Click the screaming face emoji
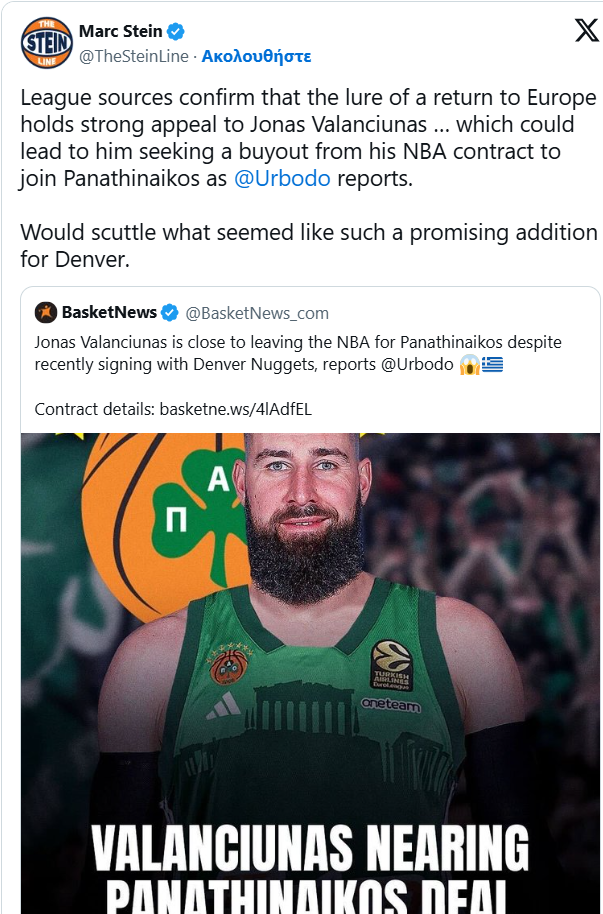603x914 pixels. [469, 364]
